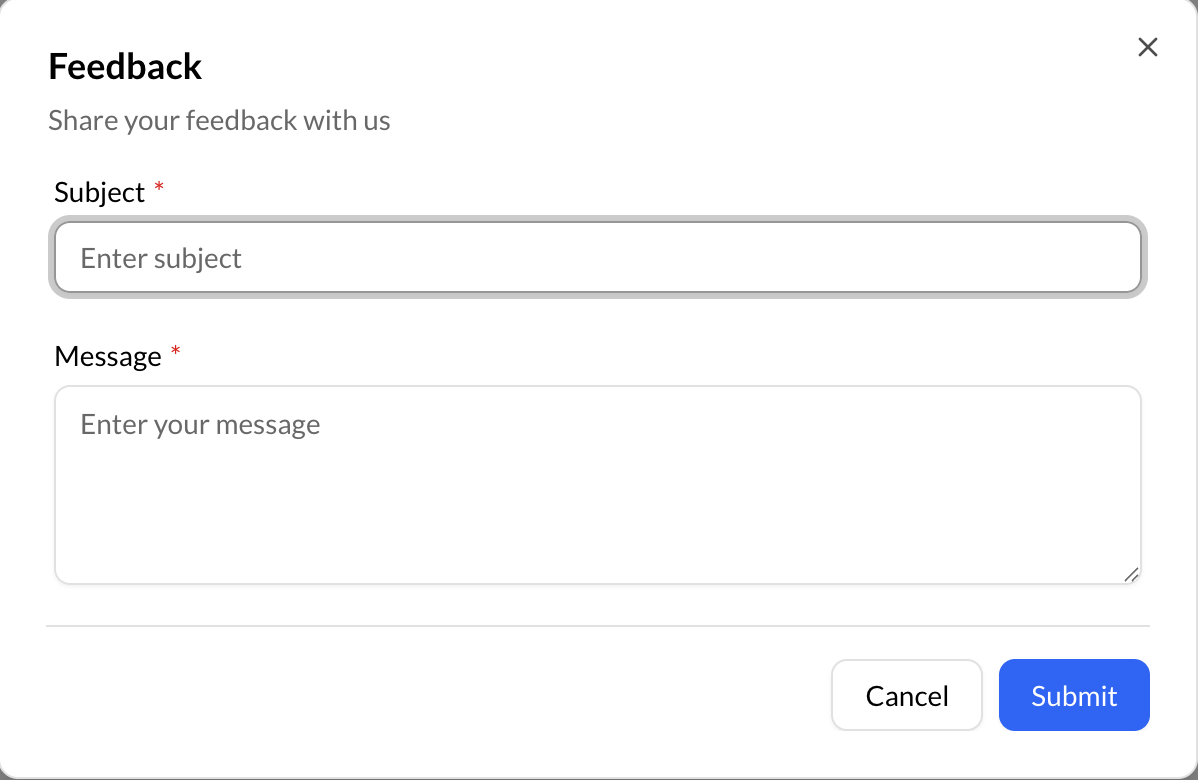Click the Feedback heading

click(124, 66)
